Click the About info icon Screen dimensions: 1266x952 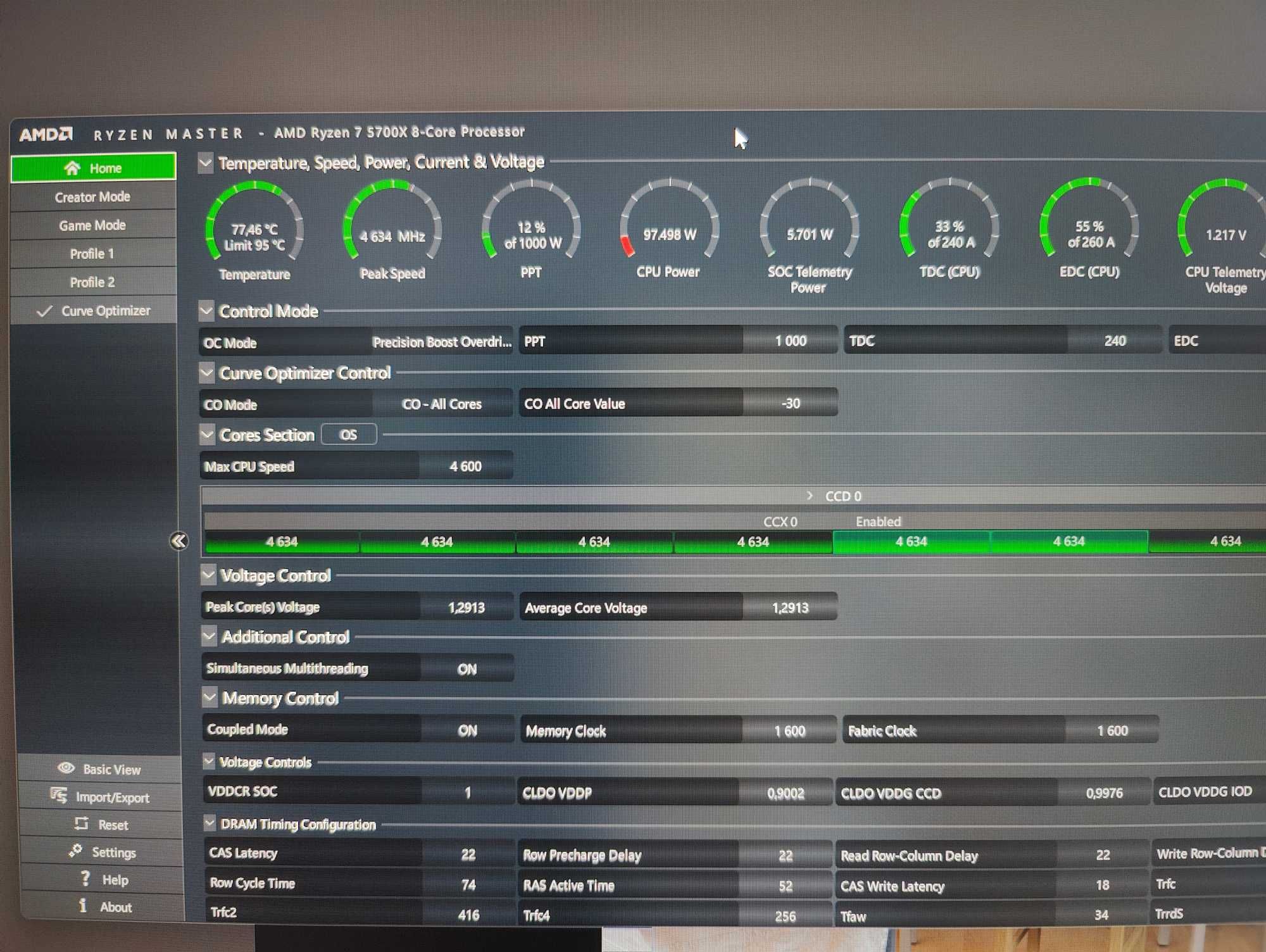[x=83, y=906]
